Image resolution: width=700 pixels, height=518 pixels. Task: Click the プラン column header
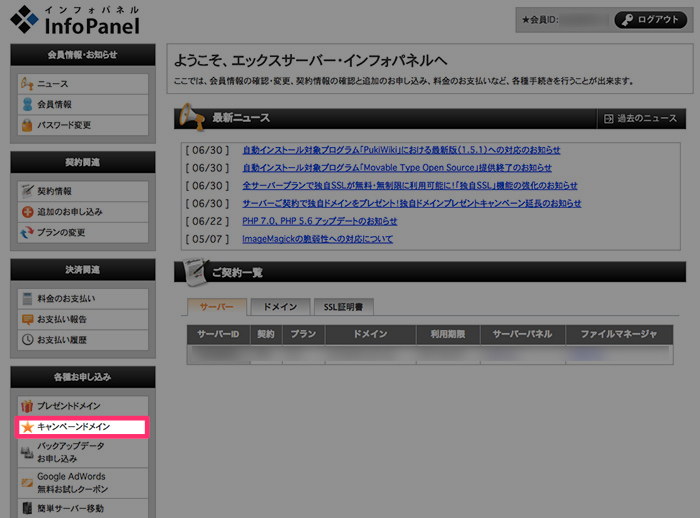pyautogui.click(x=304, y=334)
